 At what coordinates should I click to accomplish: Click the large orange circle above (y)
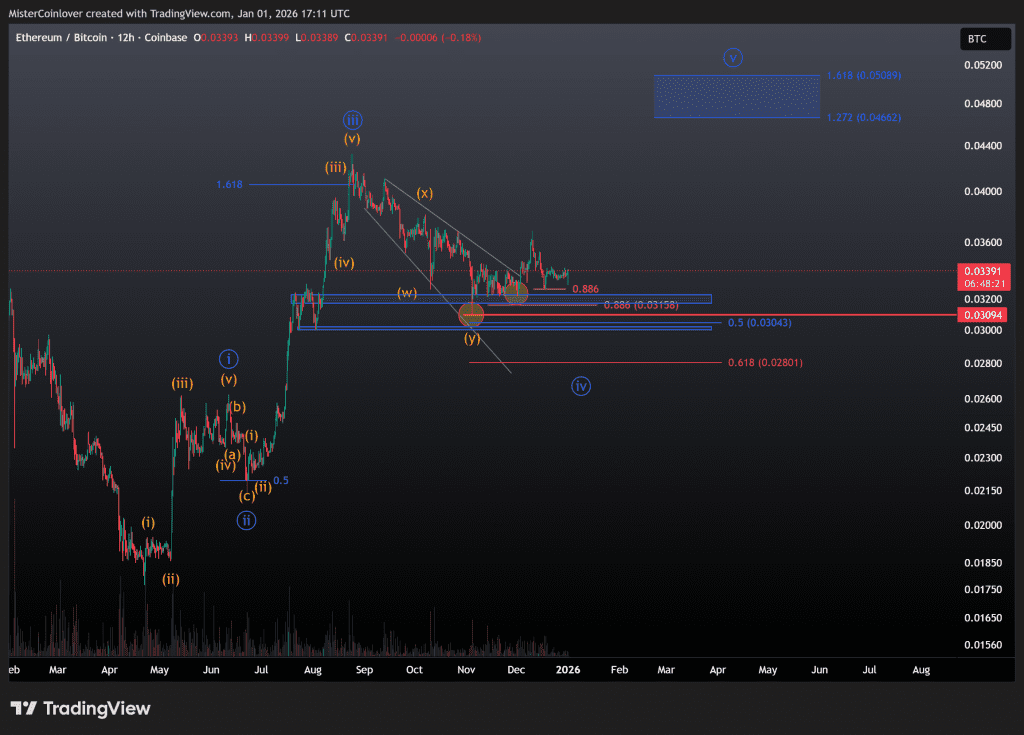(x=471, y=315)
